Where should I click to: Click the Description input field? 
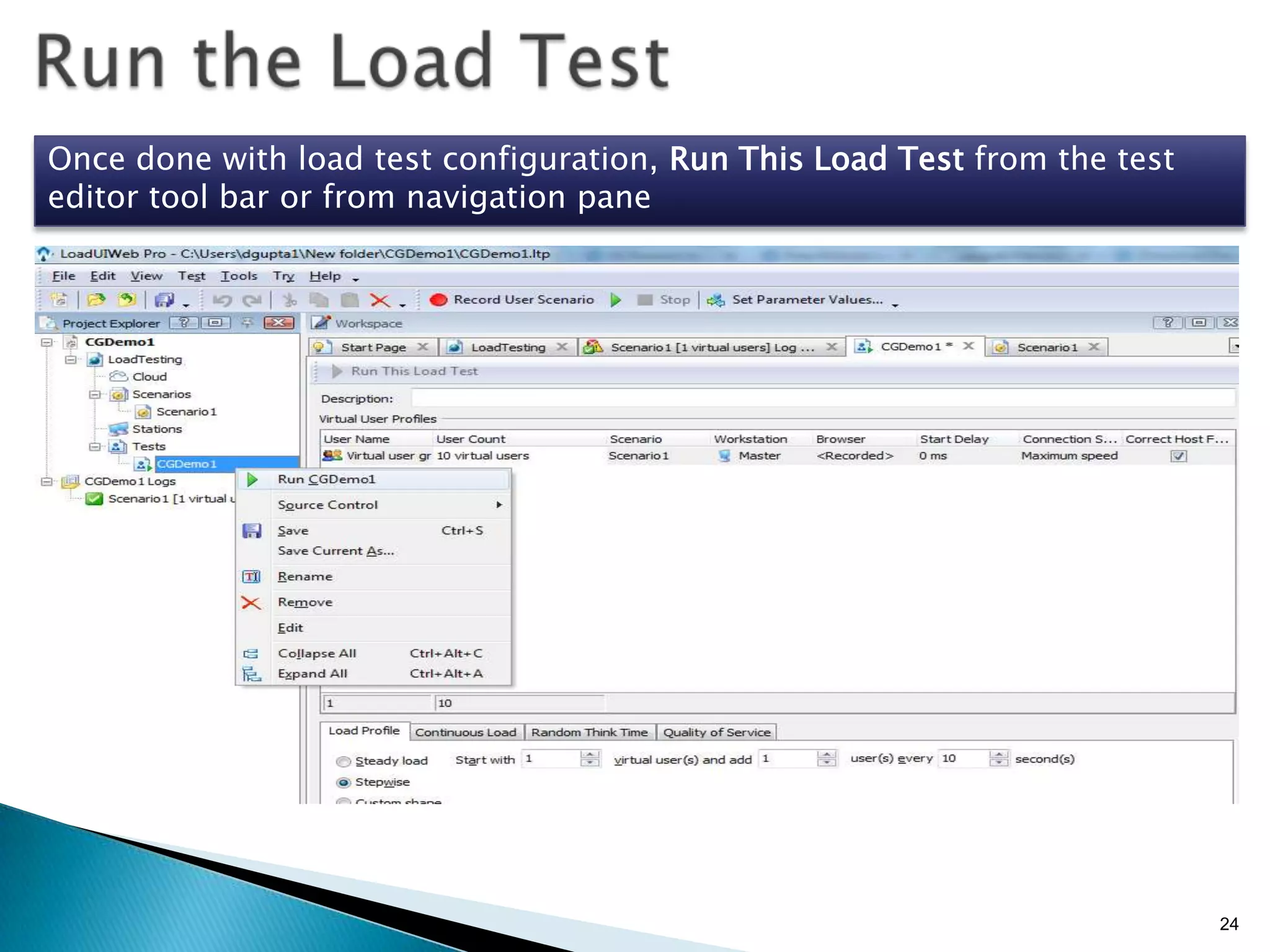[823, 399]
